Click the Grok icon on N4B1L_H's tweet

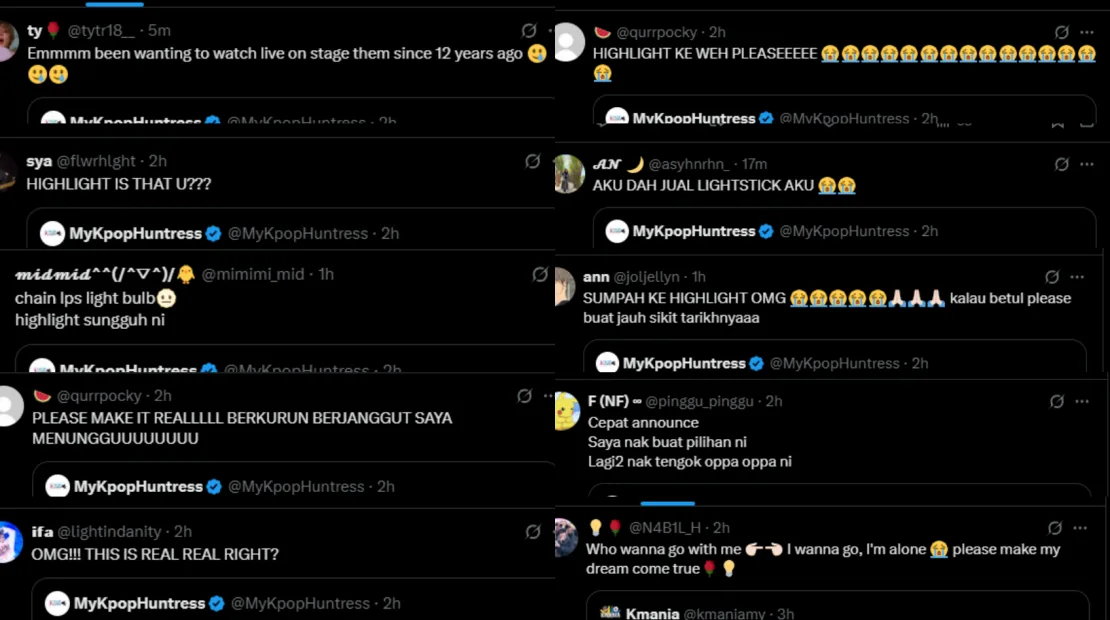(1055, 528)
